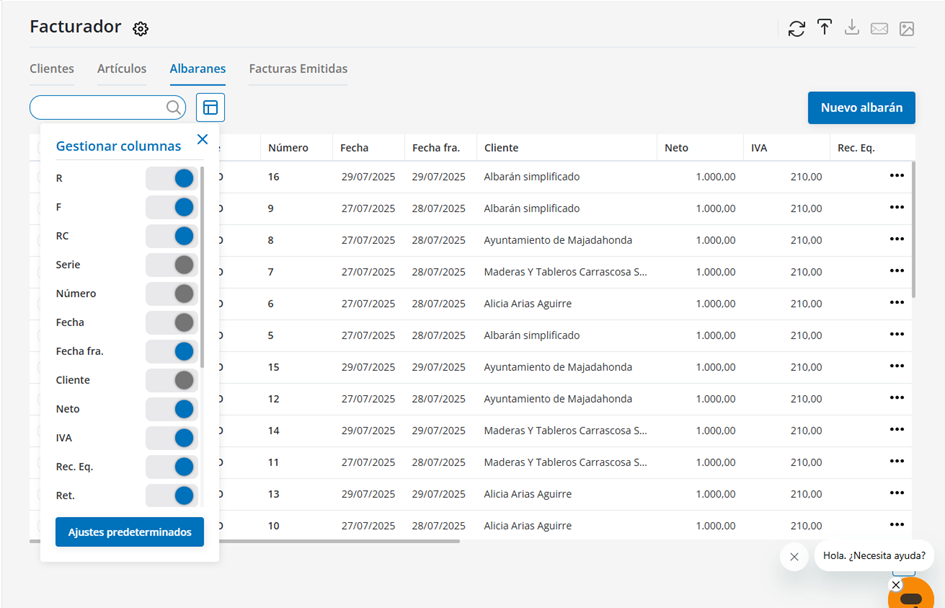Screen dimensions: 945x608
Task: Close the Gestionar columnas panel
Action: click(202, 140)
